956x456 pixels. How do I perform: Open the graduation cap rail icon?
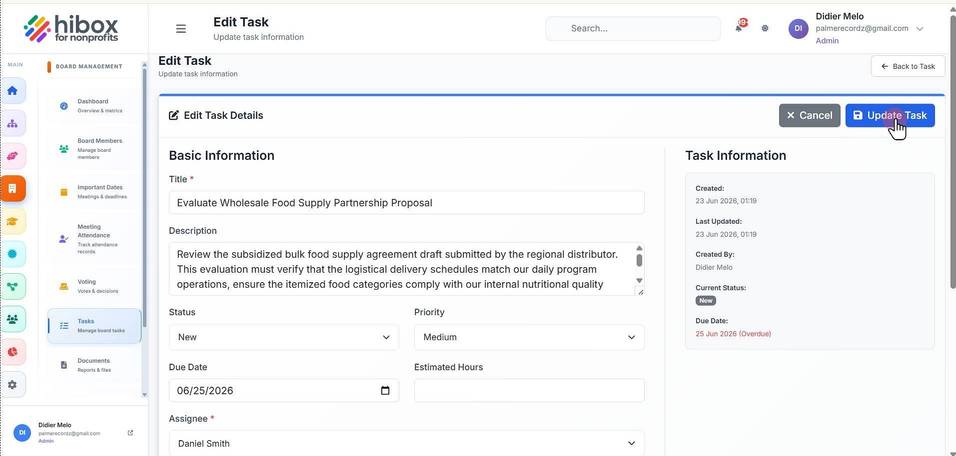point(12,221)
